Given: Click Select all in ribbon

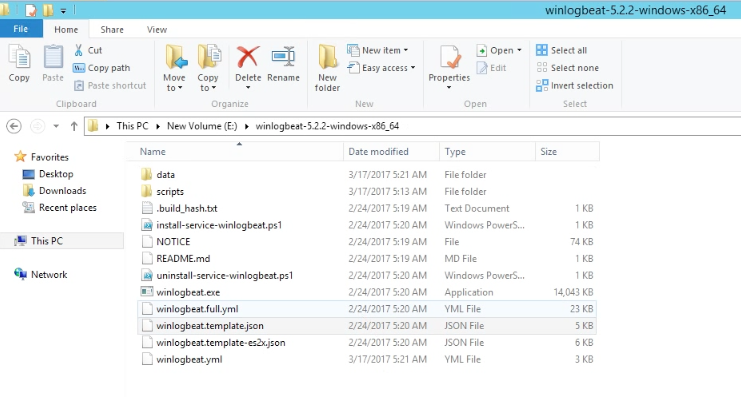Looking at the screenshot, I should tap(561, 50).
